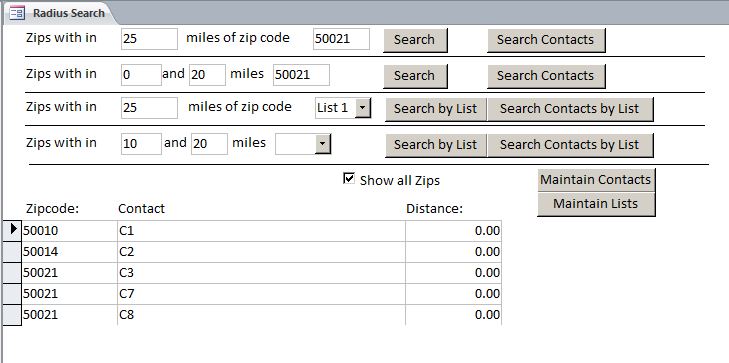Click contact cell C3

tap(261, 273)
